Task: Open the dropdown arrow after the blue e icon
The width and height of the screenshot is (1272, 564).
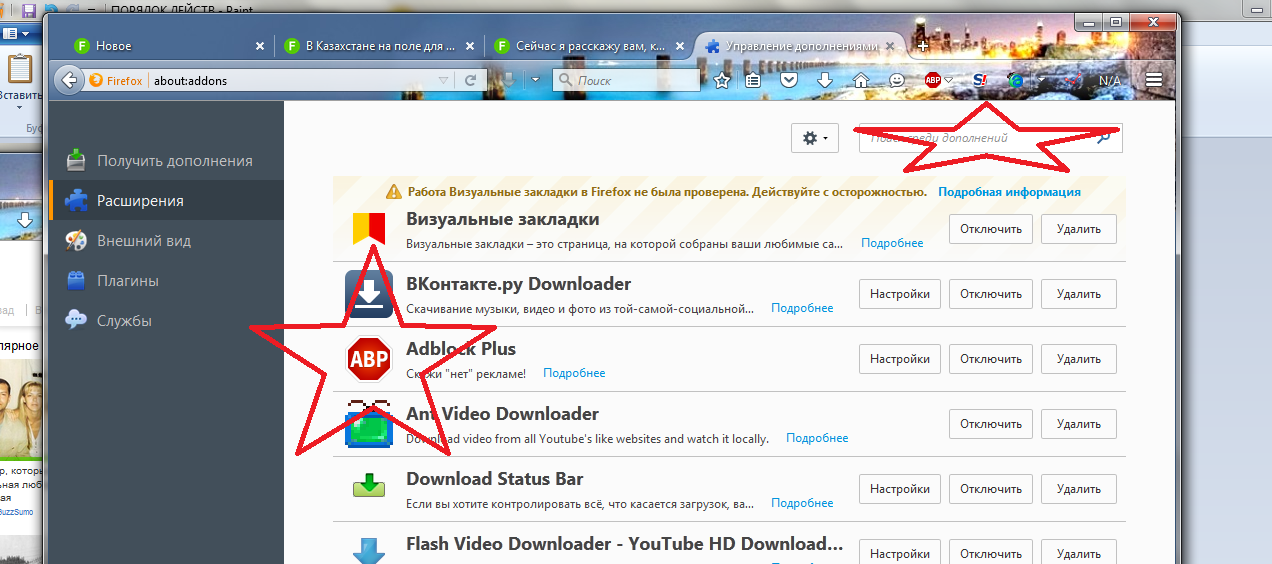Action: (1041, 80)
